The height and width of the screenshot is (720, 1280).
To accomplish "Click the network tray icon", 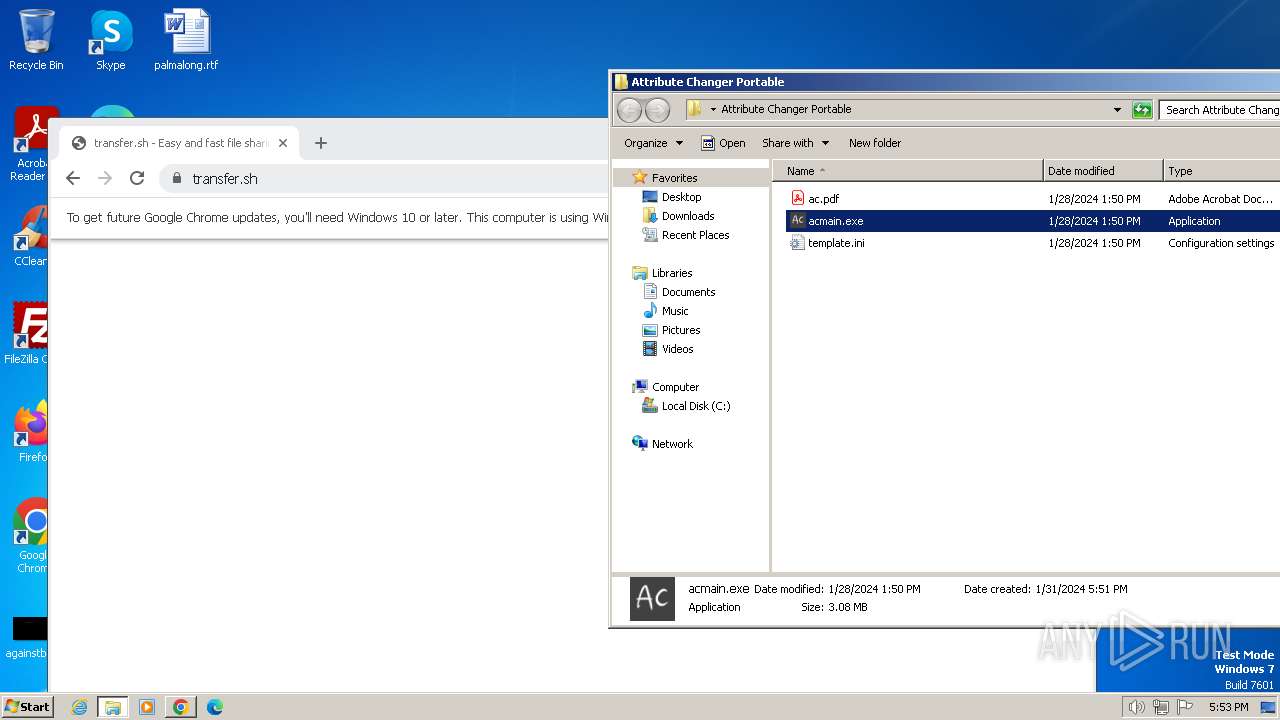I will click(x=1161, y=707).
